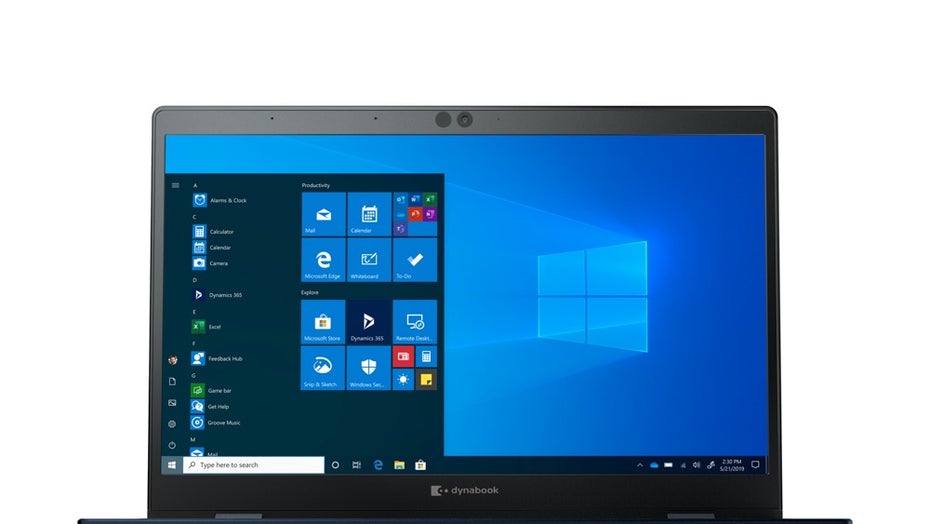Click the Microsoft Store tile
Image resolution: width=930 pixels, height=524 pixels.
click(x=323, y=322)
